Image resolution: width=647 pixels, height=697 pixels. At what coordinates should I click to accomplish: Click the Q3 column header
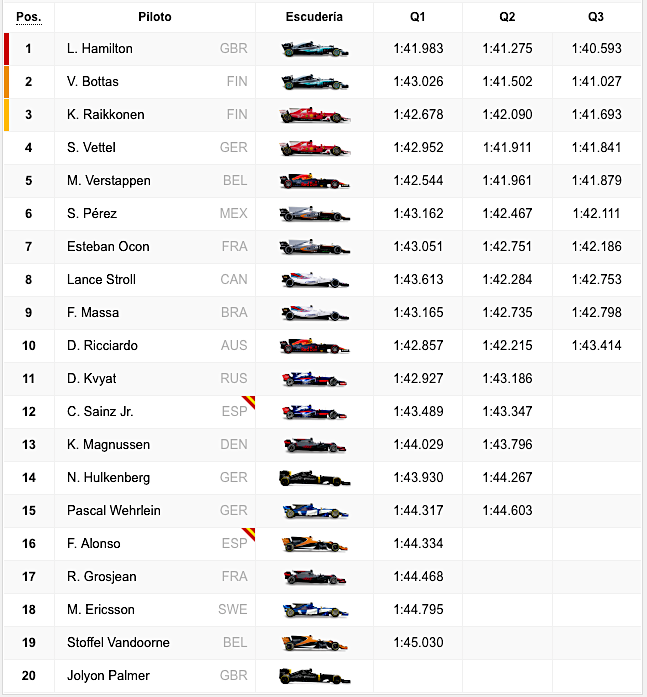point(596,17)
